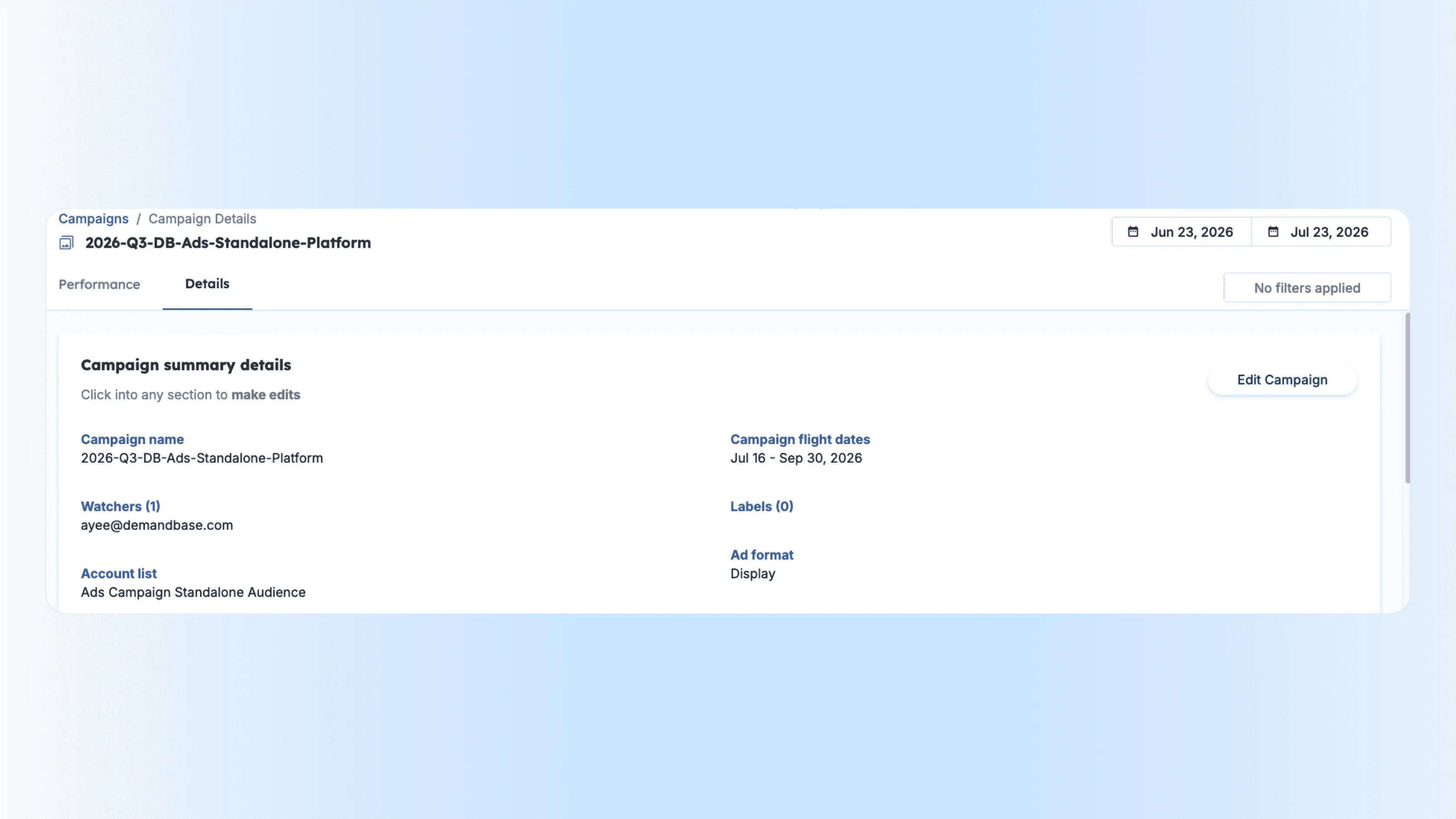
Task: Open the end date picker Jul 23, 2026
Action: 1321,232
